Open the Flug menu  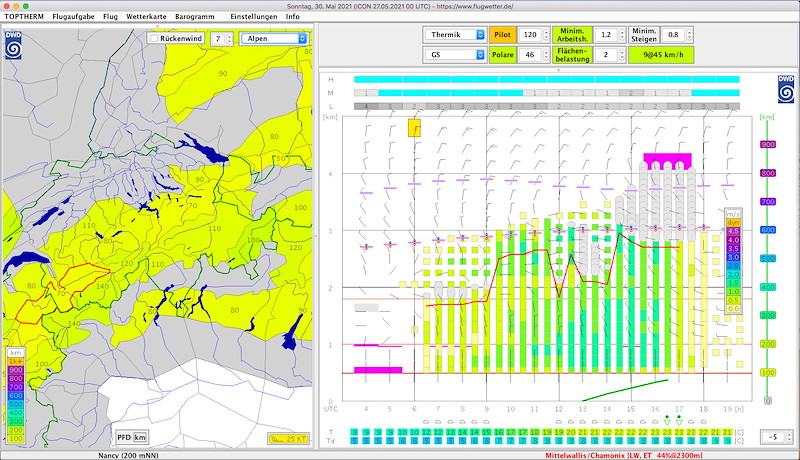pyautogui.click(x=110, y=16)
